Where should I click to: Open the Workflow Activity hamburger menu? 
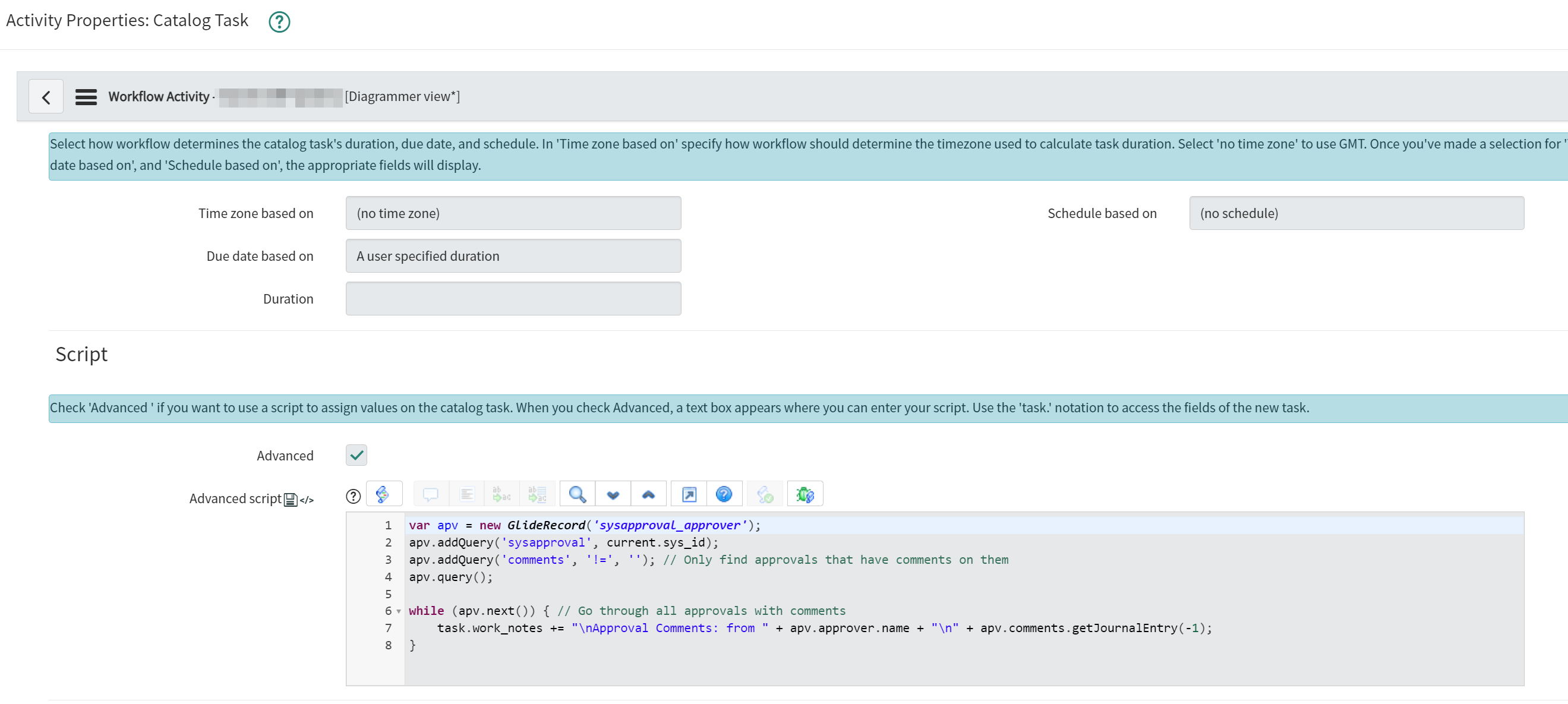(x=86, y=96)
